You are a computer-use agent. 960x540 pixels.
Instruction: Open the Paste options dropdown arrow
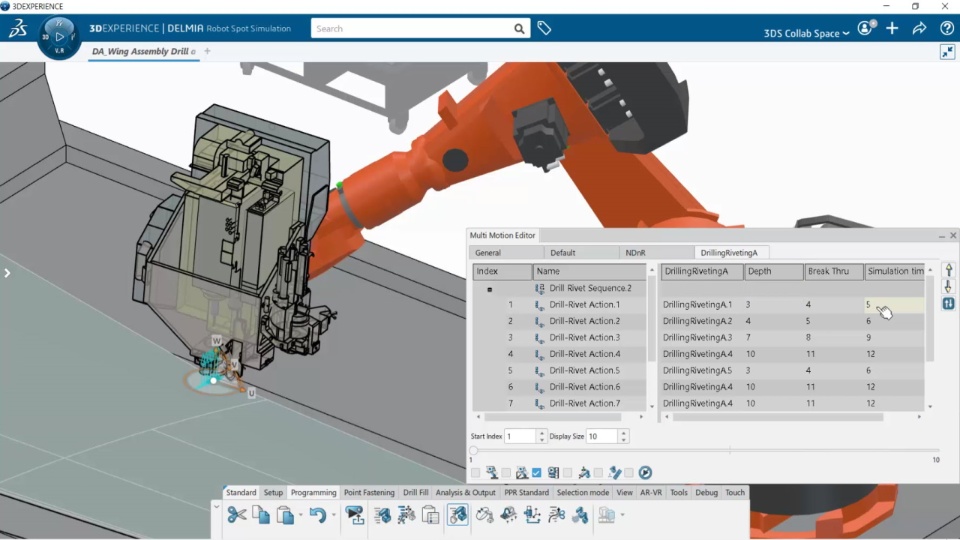tap(300, 515)
